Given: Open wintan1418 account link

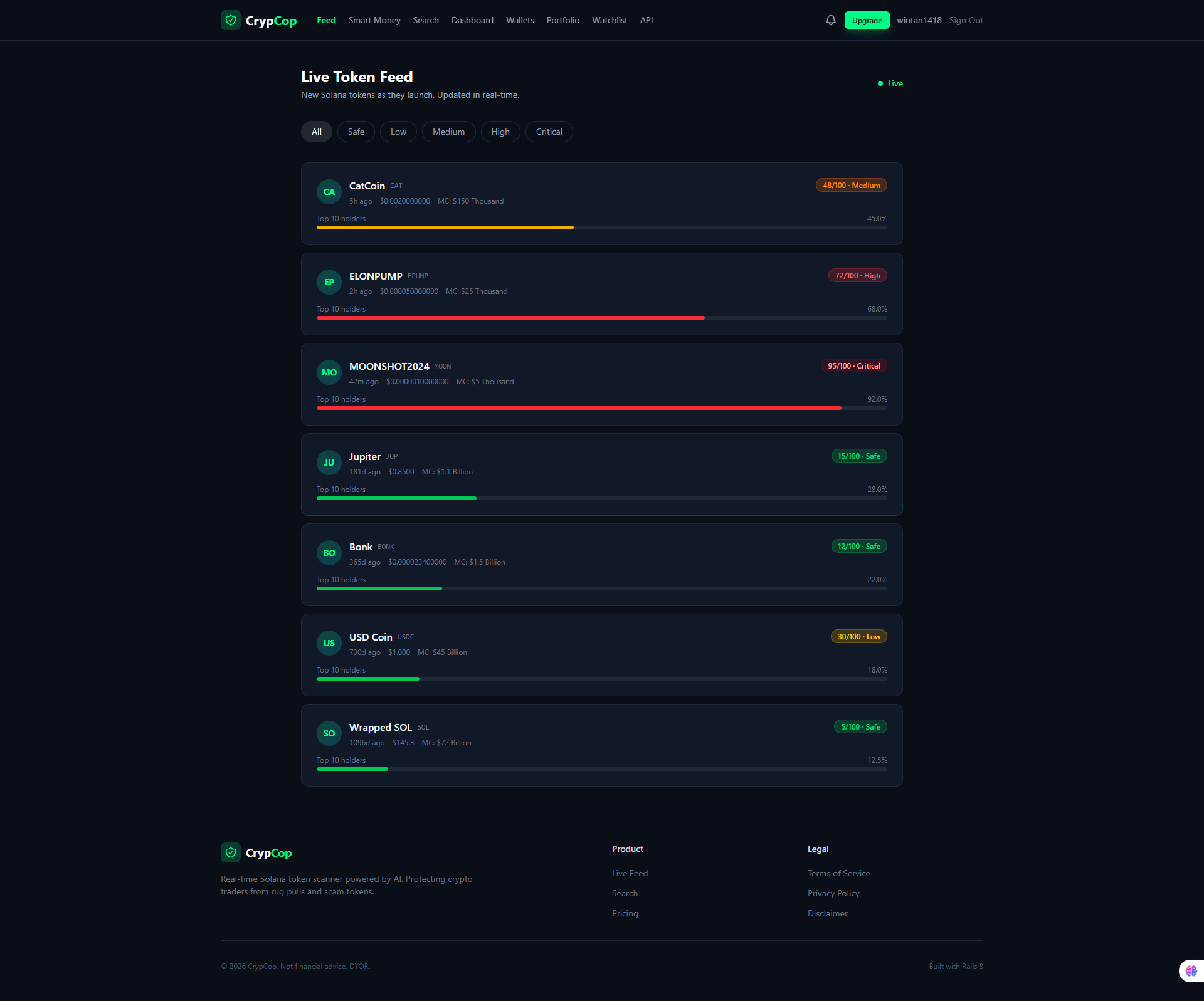Looking at the screenshot, I should click(919, 20).
